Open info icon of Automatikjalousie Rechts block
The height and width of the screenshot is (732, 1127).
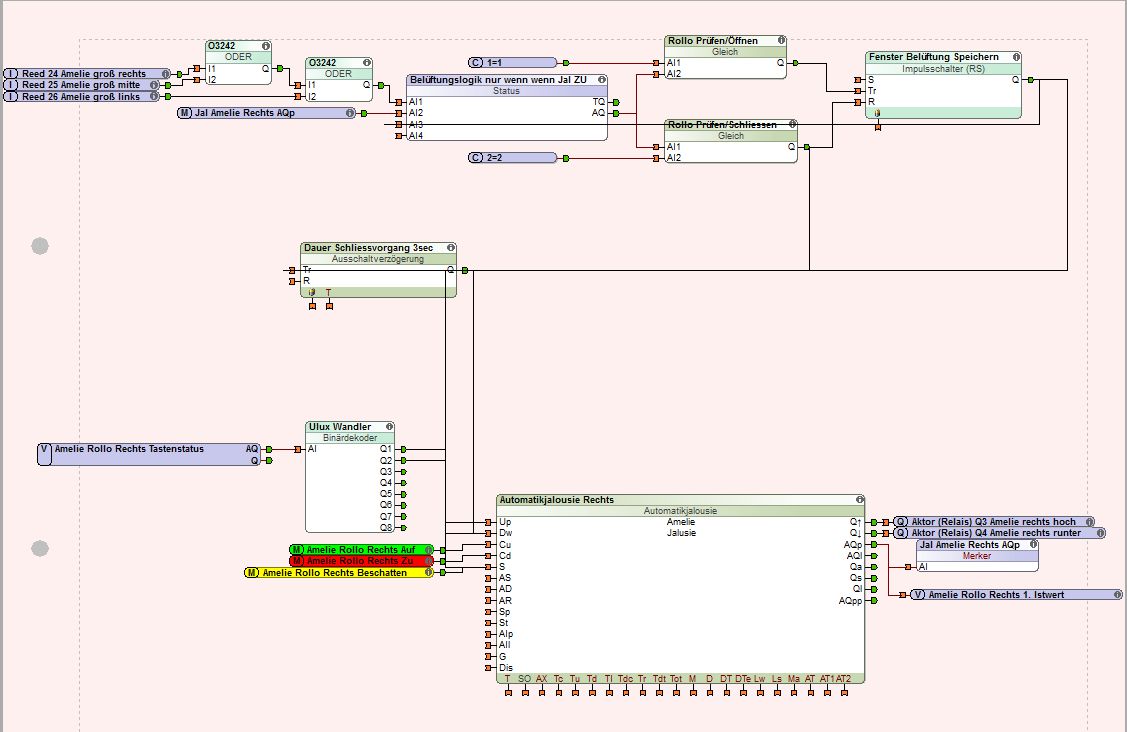[x=859, y=499]
